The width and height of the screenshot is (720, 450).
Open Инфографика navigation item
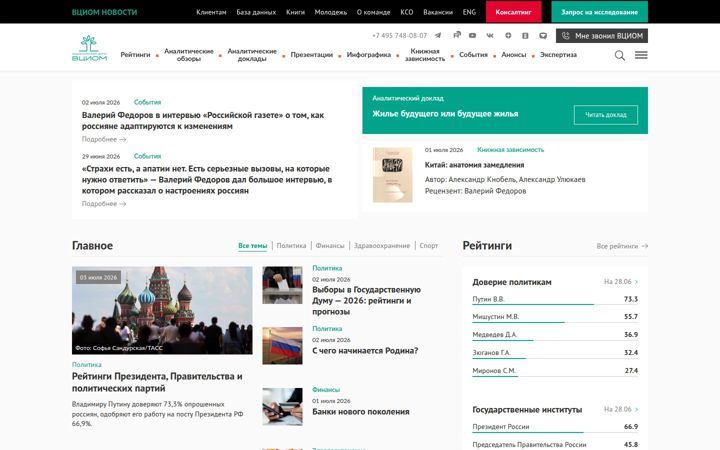coord(369,55)
